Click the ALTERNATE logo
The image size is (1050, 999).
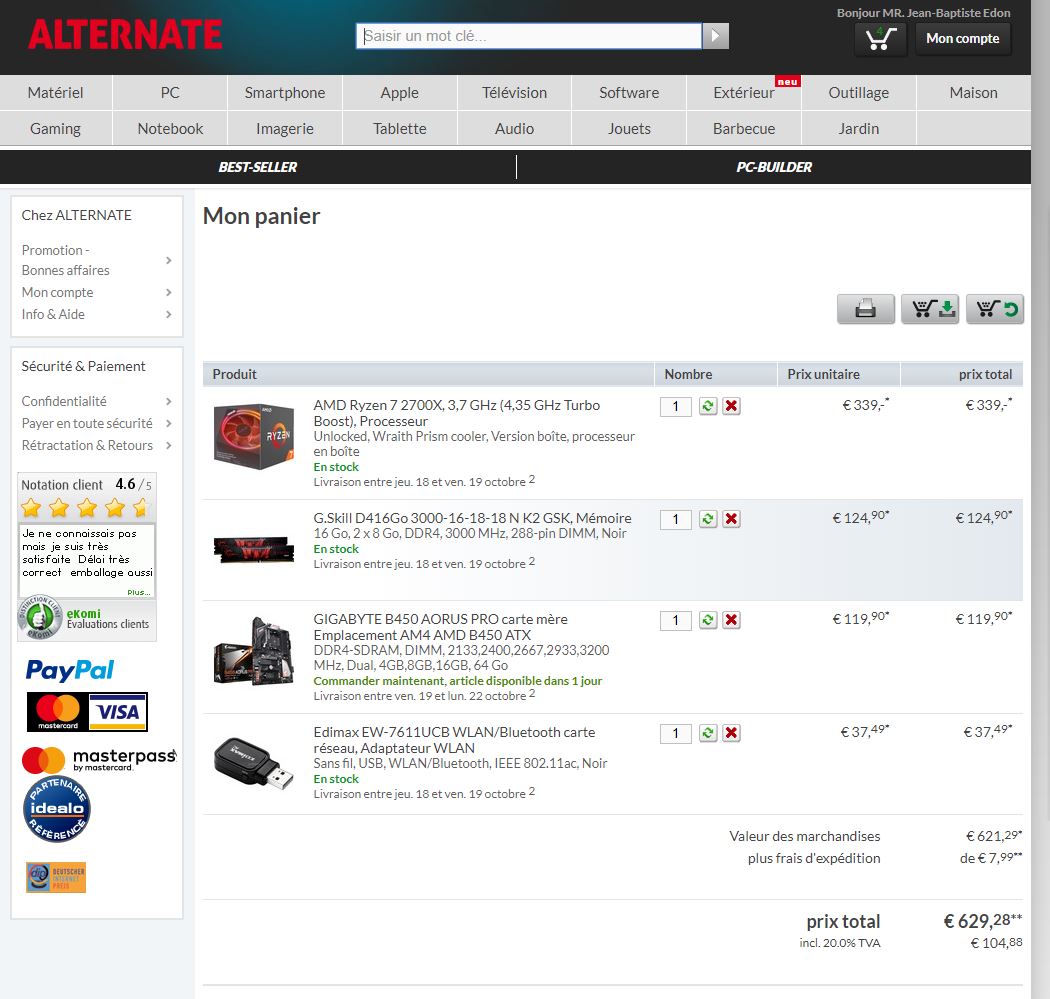click(x=125, y=35)
